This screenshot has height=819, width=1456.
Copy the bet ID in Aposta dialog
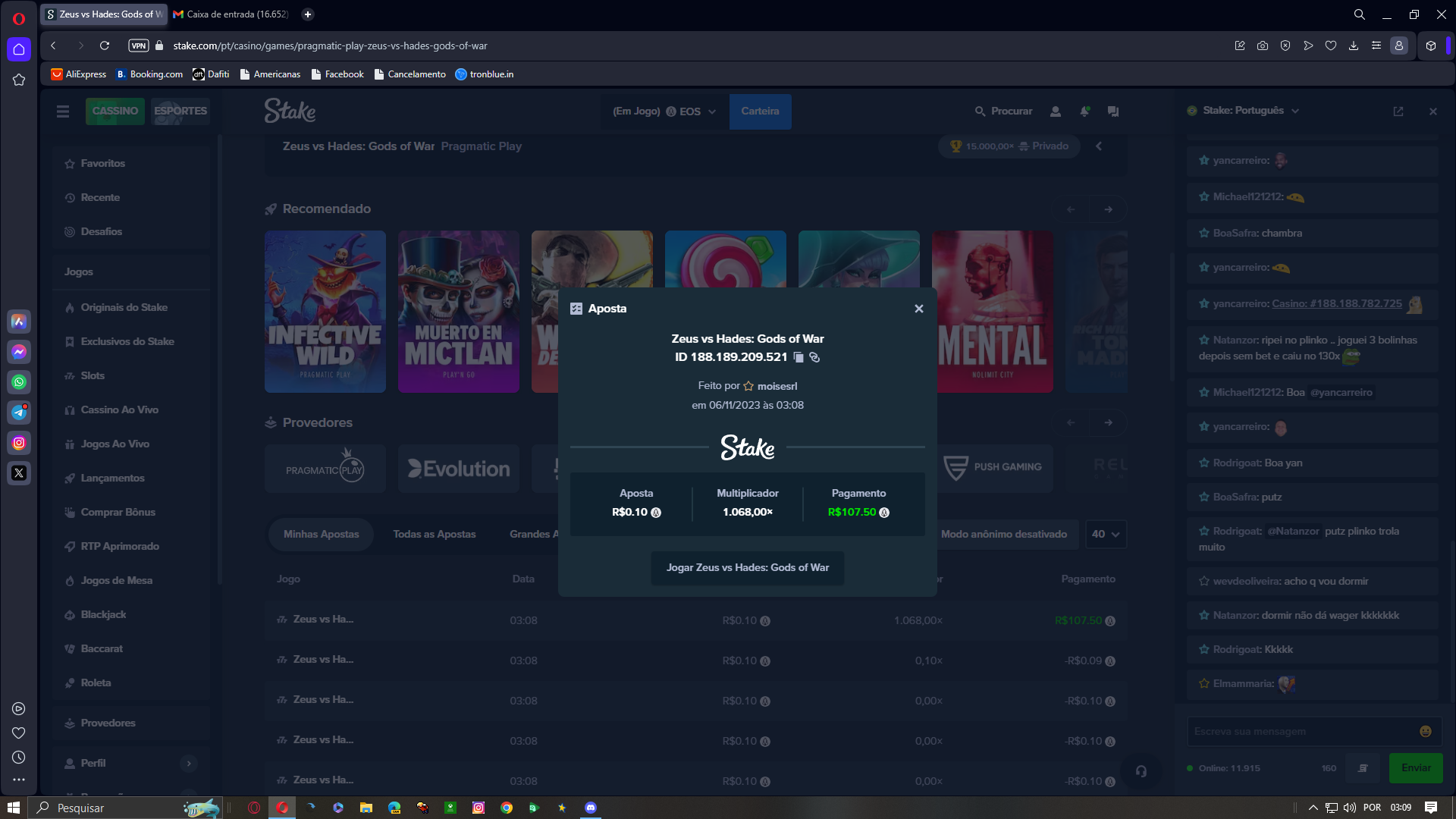point(799,357)
